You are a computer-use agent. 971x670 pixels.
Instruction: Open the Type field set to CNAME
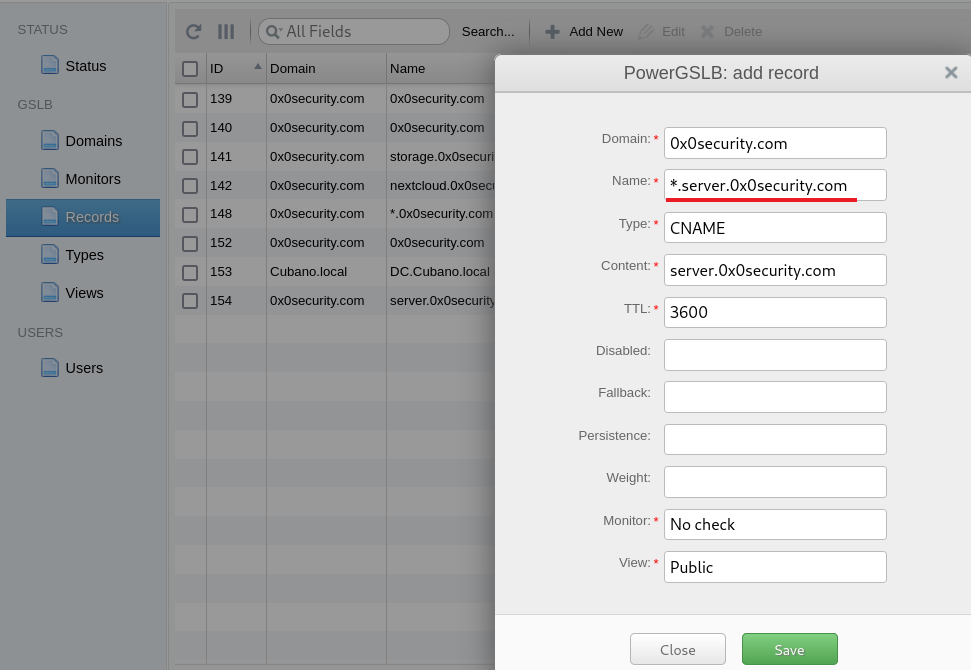point(775,228)
